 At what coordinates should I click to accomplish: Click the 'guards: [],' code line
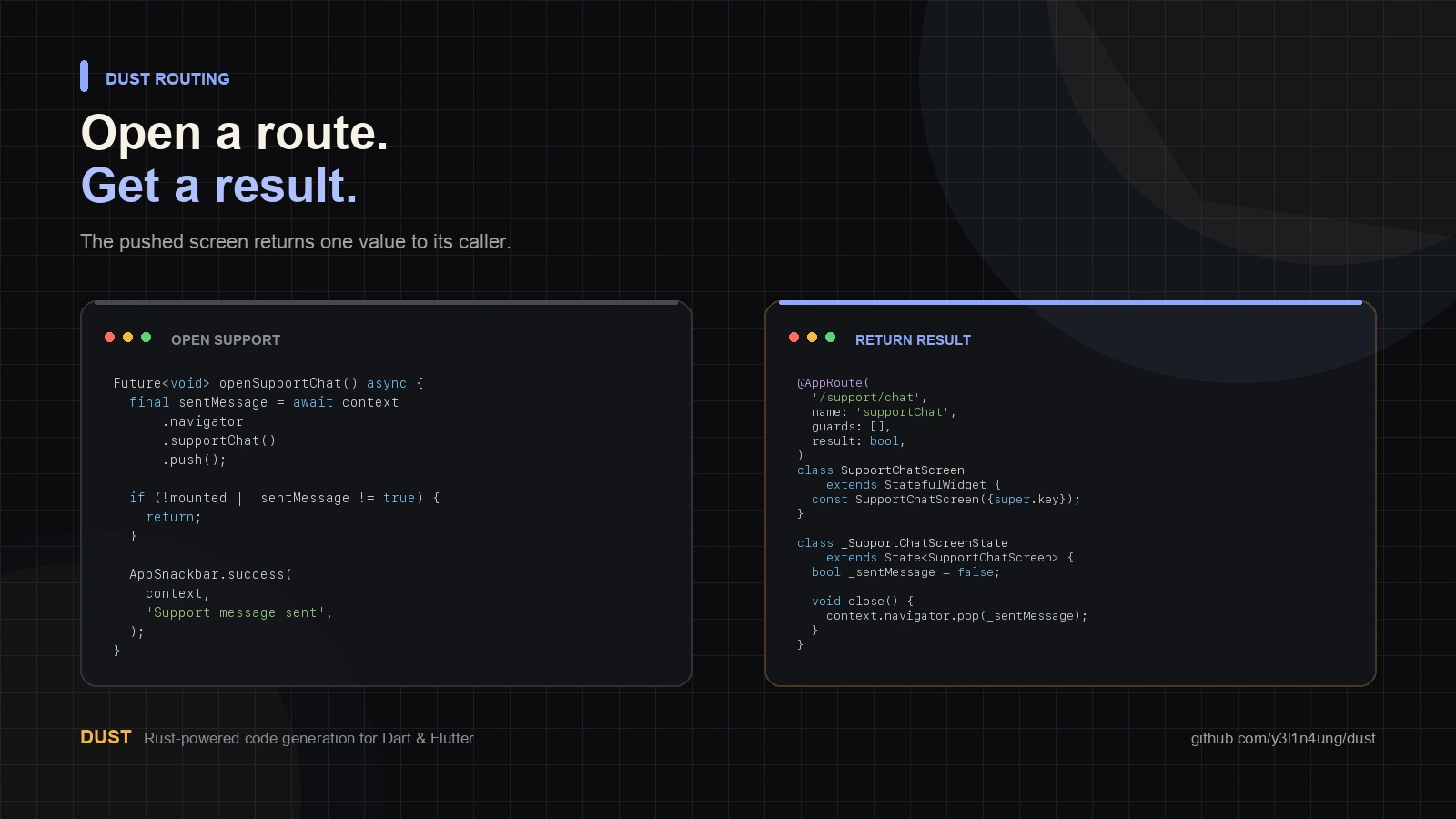pos(852,427)
